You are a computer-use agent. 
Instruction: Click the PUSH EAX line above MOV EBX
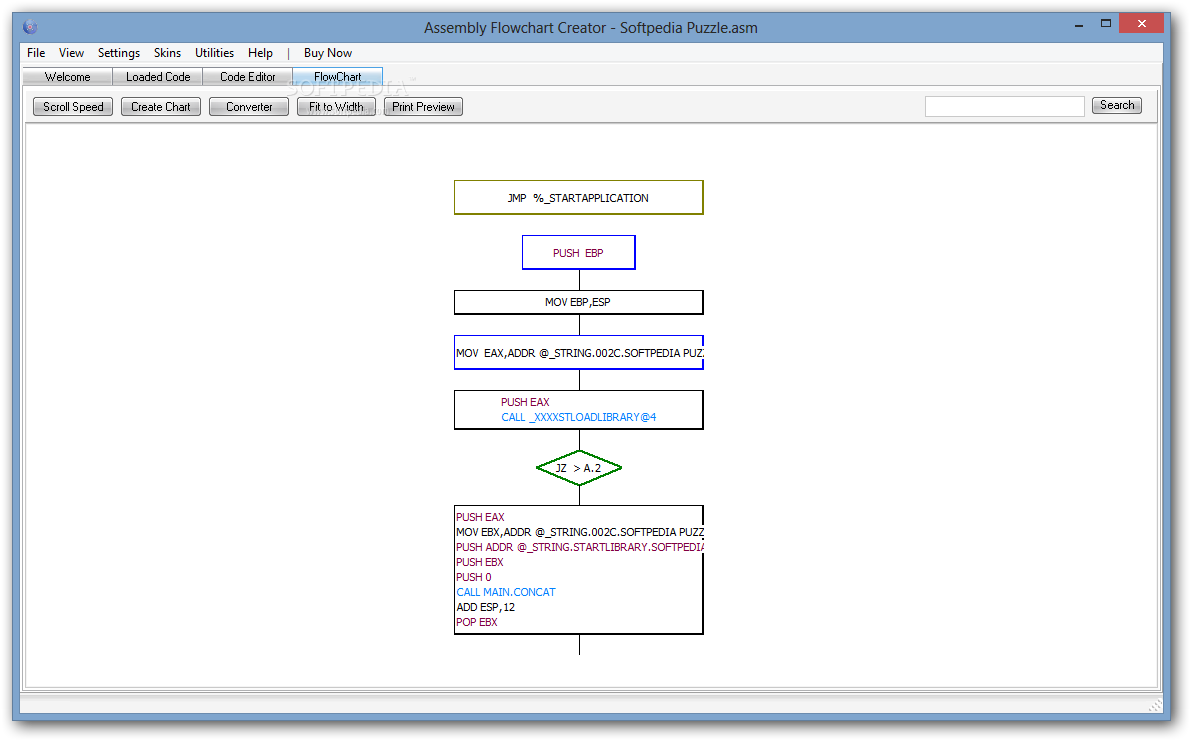pos(480,517)
